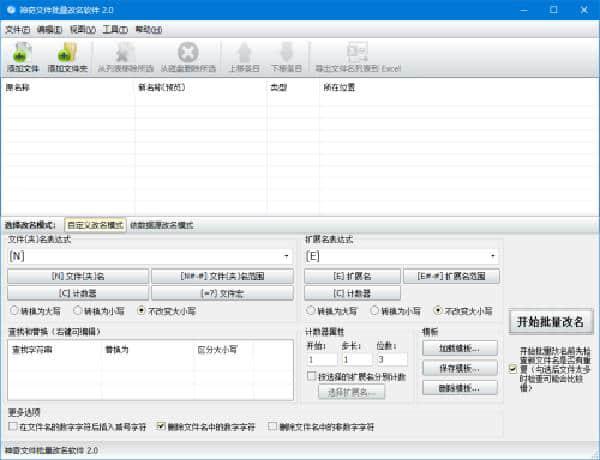Switch to the data-source rename mode tab
The height and width of the screenshot is (460, 600).
(x=162, y=225)
